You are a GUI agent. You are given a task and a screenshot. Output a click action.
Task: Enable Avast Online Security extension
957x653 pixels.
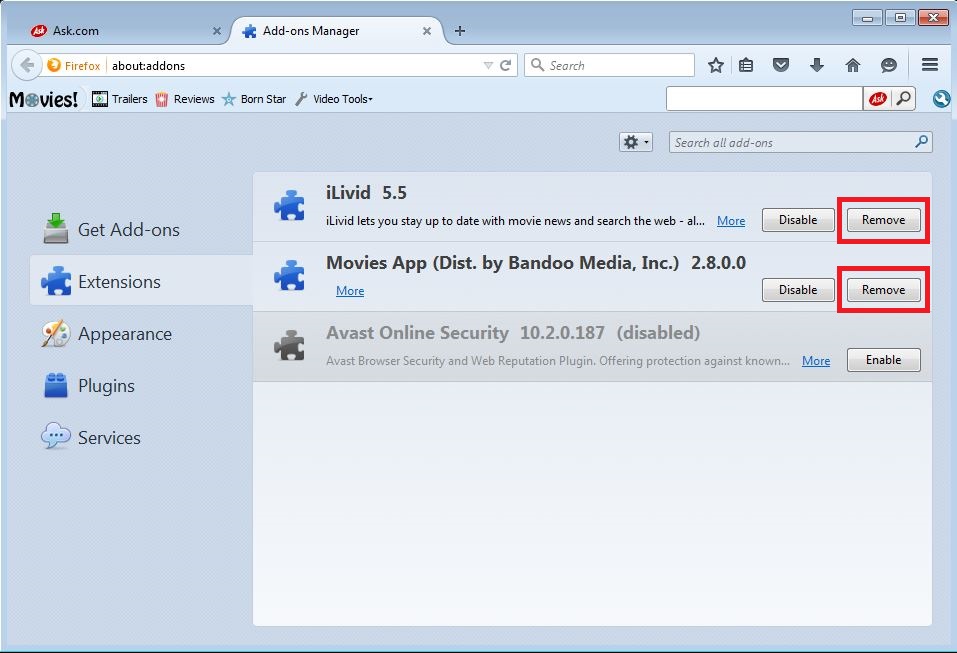point(883,360)
